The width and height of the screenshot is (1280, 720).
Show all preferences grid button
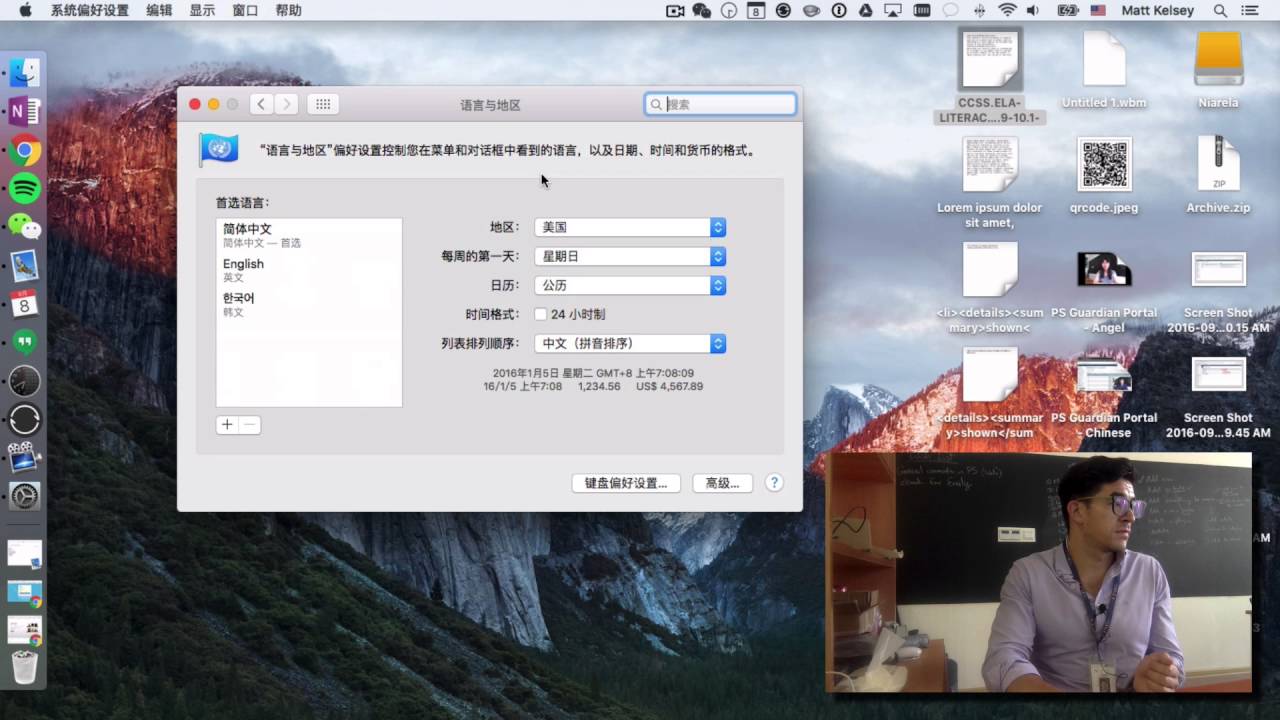[323, 104]
